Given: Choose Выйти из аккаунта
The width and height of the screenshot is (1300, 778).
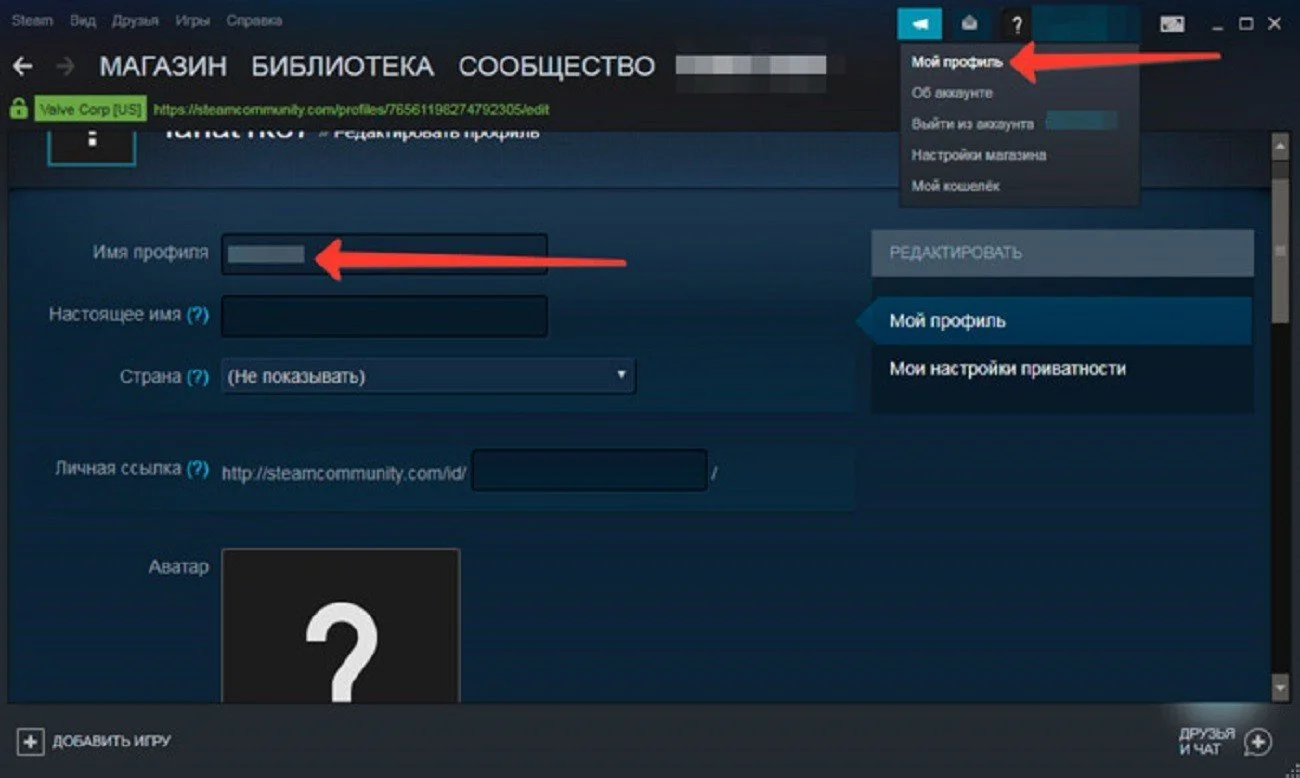Looking at the screenshot, I should (972, 124).
